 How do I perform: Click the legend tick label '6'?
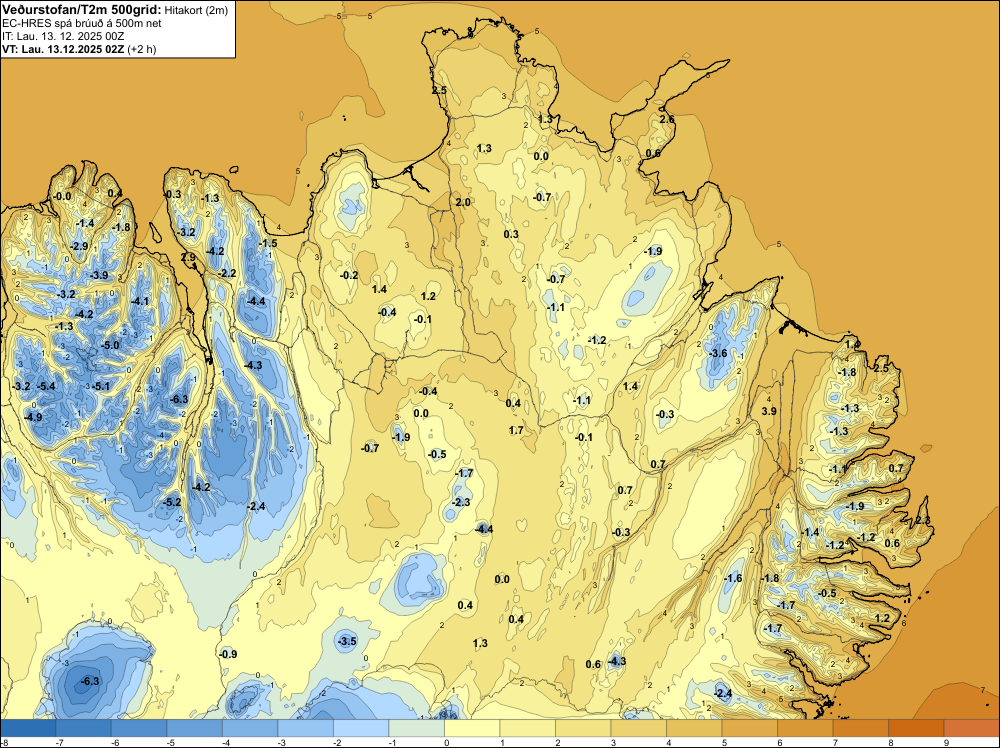pos(780,742)
